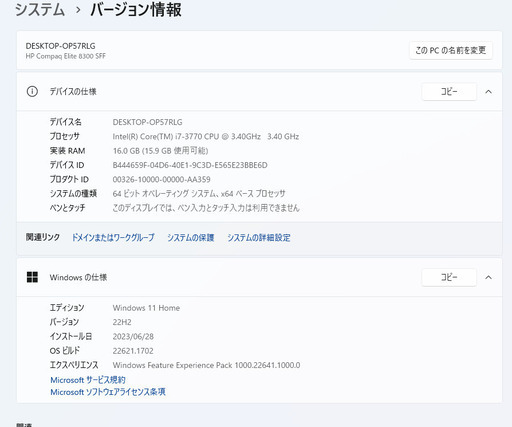
Task: Click the エクスペリエンス label
Action: point(74,365)
